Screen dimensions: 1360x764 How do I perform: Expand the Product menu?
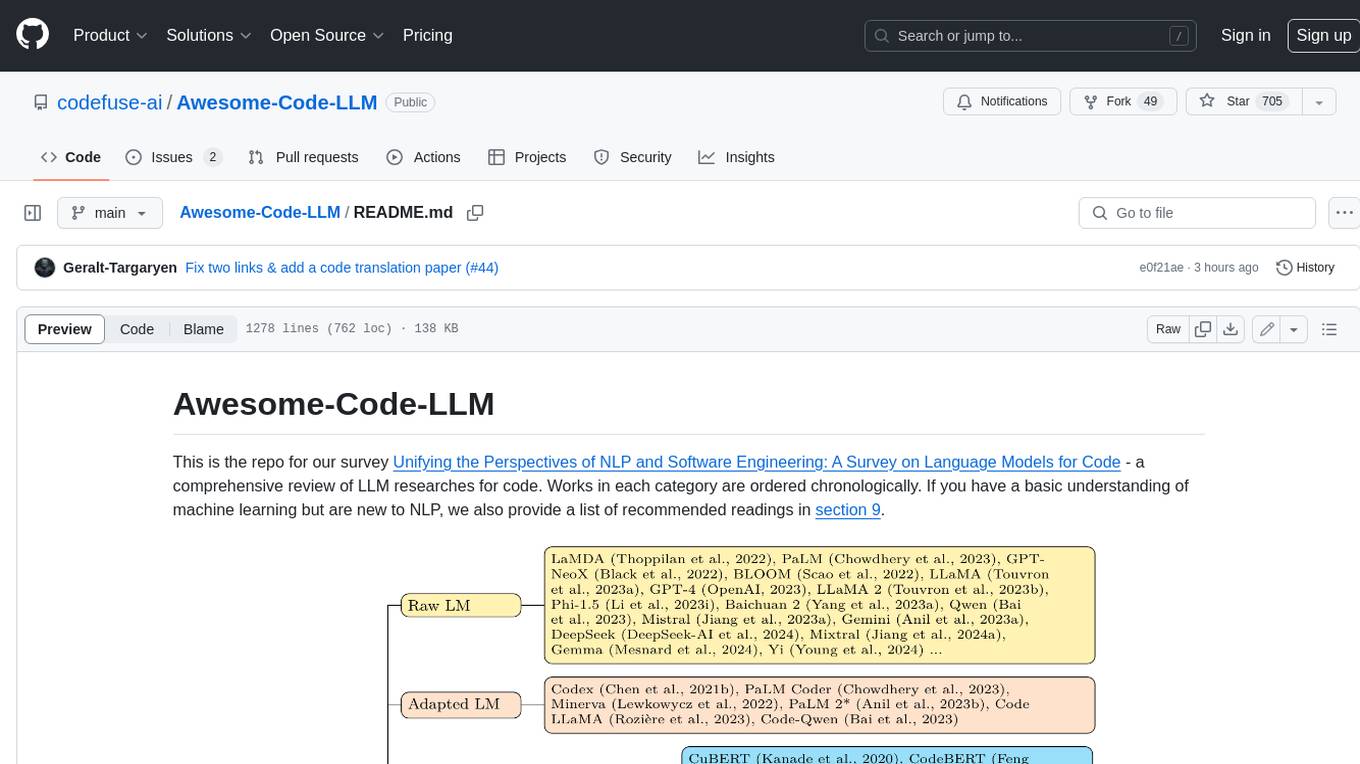pyautogui.click(x=110, y=35)
